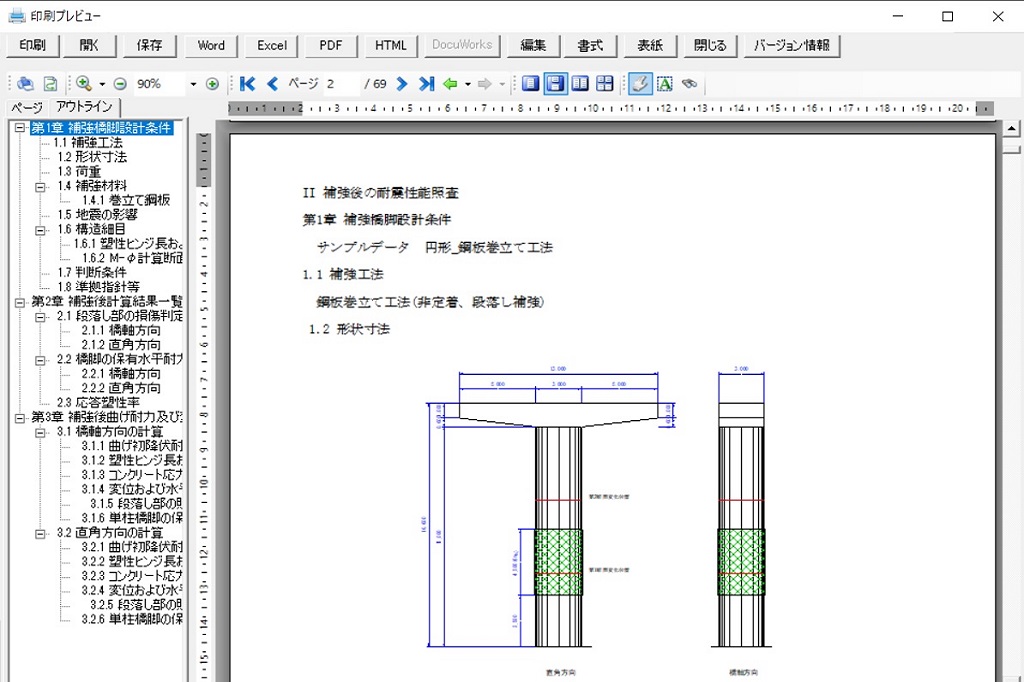
Task: Click the vertical scrollbar up arrow
Action: pyautogui.click(x=1012, y=129)
